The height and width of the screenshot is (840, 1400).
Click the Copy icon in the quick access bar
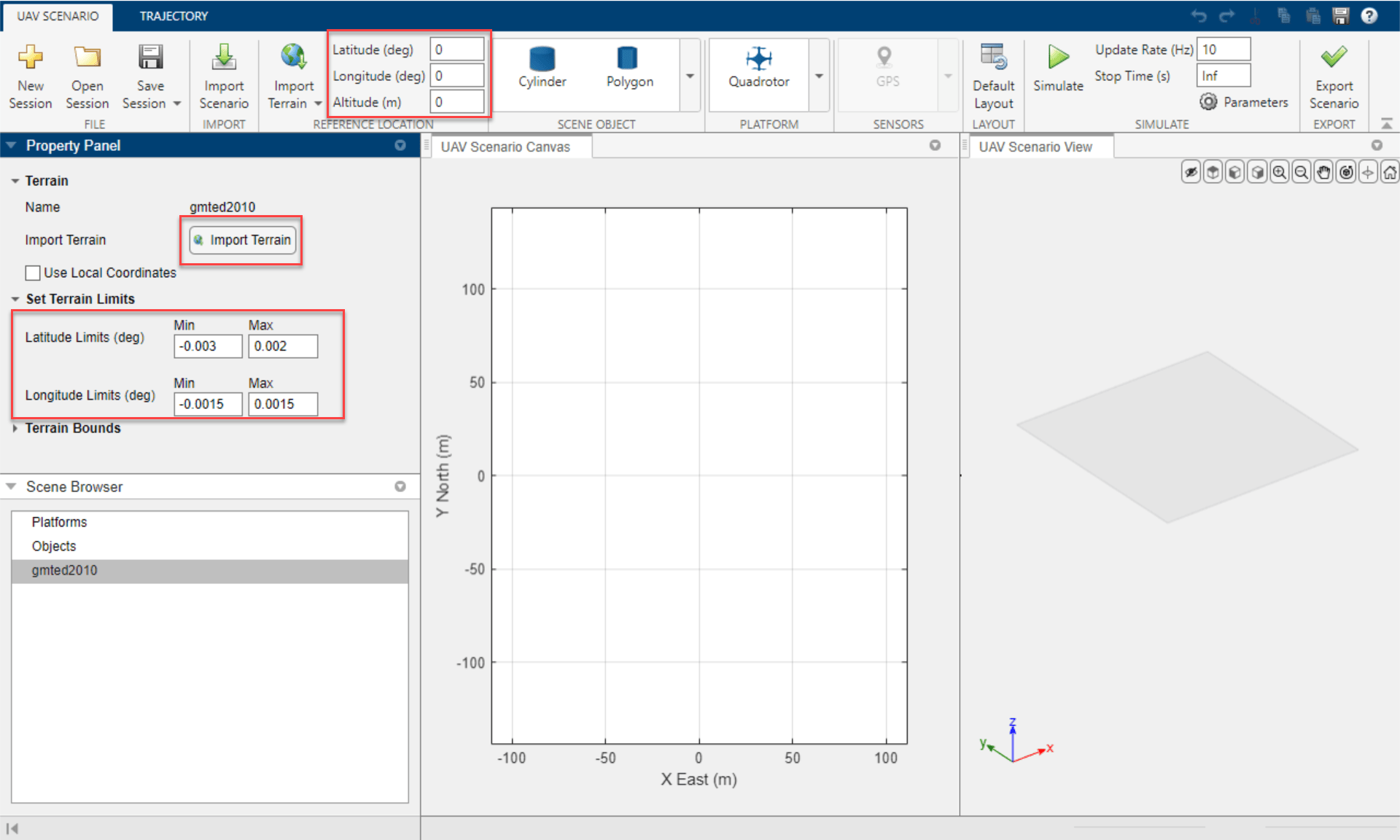1284,15
